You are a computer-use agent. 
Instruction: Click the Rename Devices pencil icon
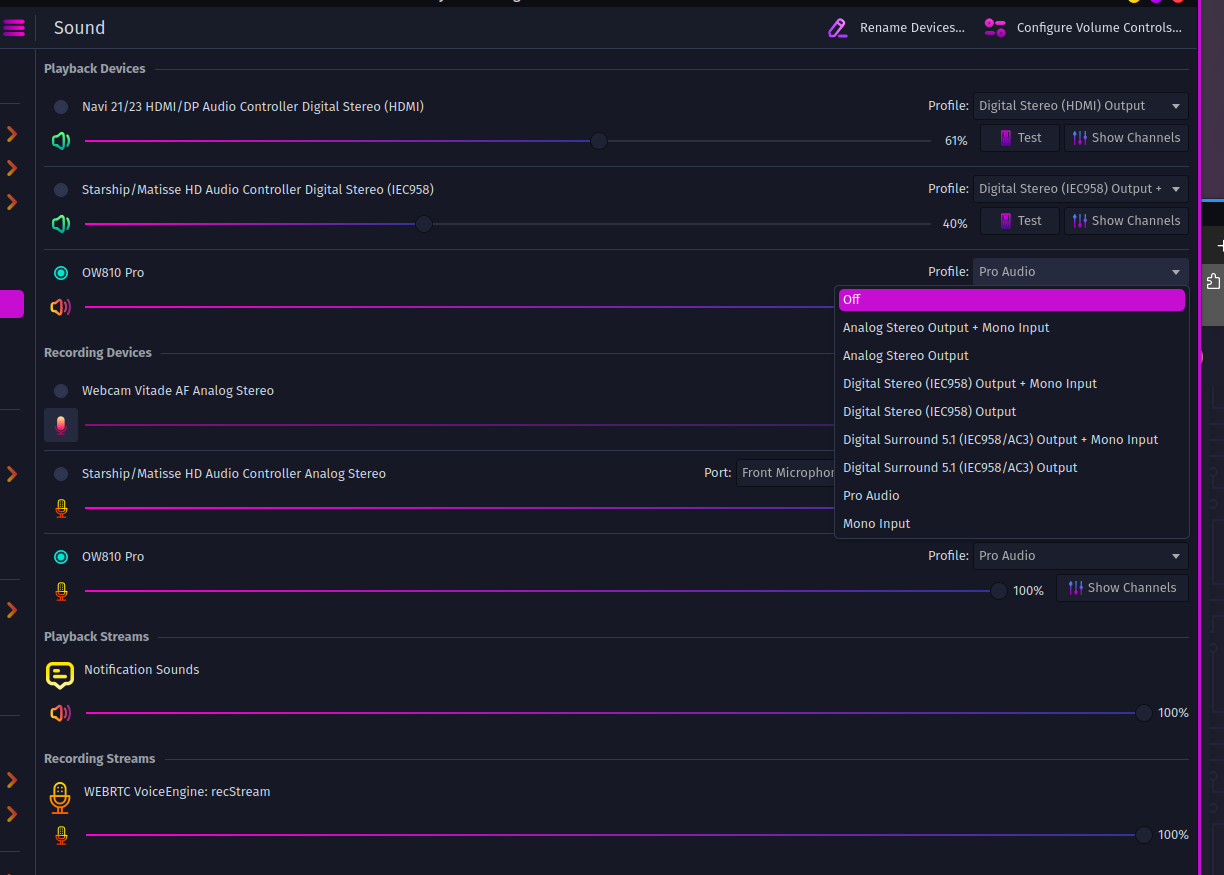(x=838, y=28)
